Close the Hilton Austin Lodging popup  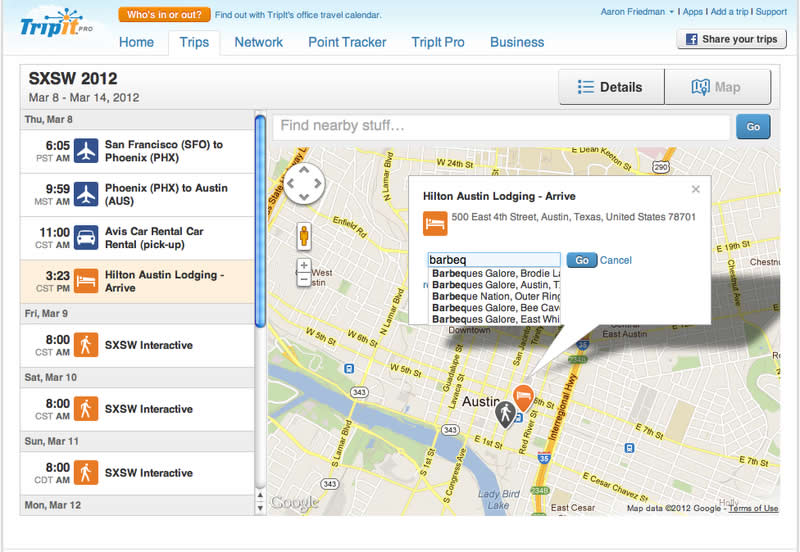(695, 189)
